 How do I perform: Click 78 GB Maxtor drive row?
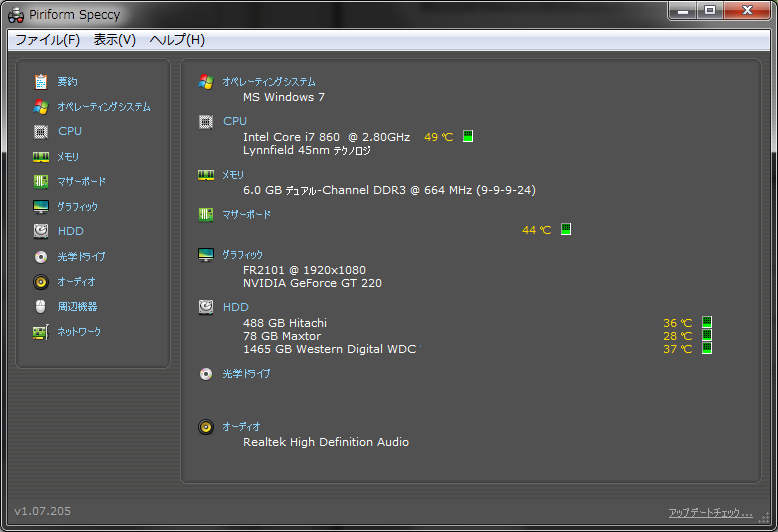(x=282, y=336)
